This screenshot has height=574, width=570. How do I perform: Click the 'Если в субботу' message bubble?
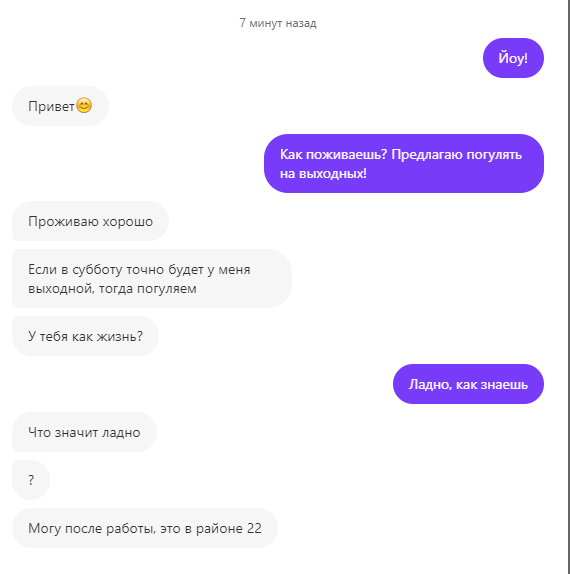152,279
